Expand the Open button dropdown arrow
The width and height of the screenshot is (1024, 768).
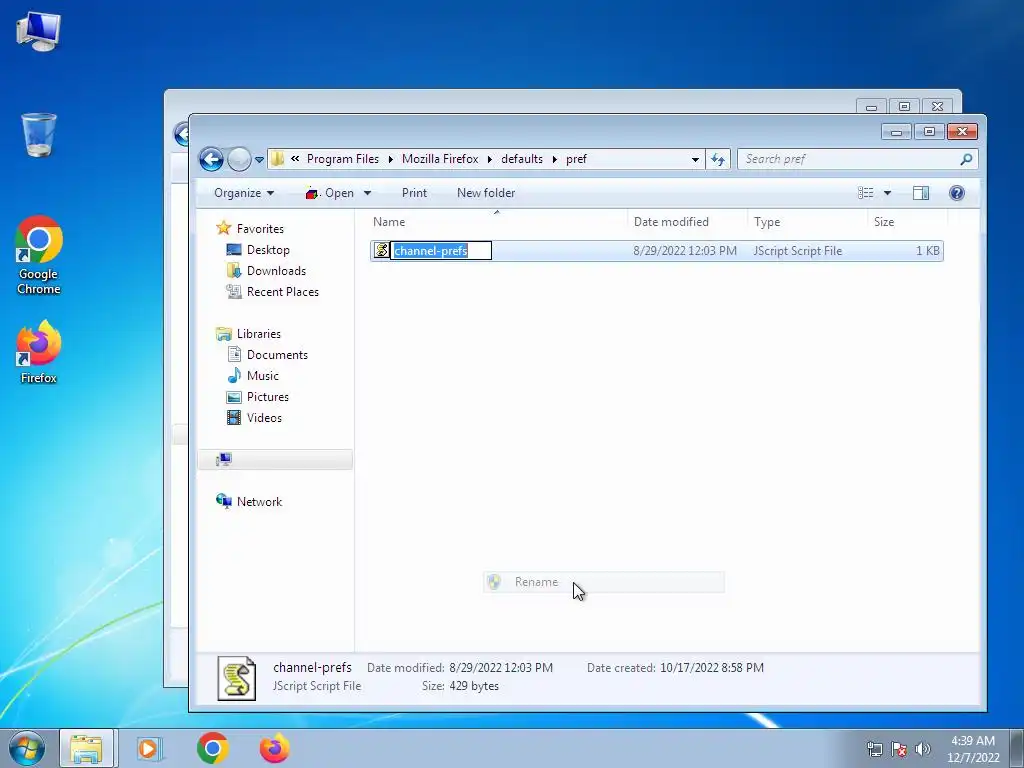(x=367, y=193)
